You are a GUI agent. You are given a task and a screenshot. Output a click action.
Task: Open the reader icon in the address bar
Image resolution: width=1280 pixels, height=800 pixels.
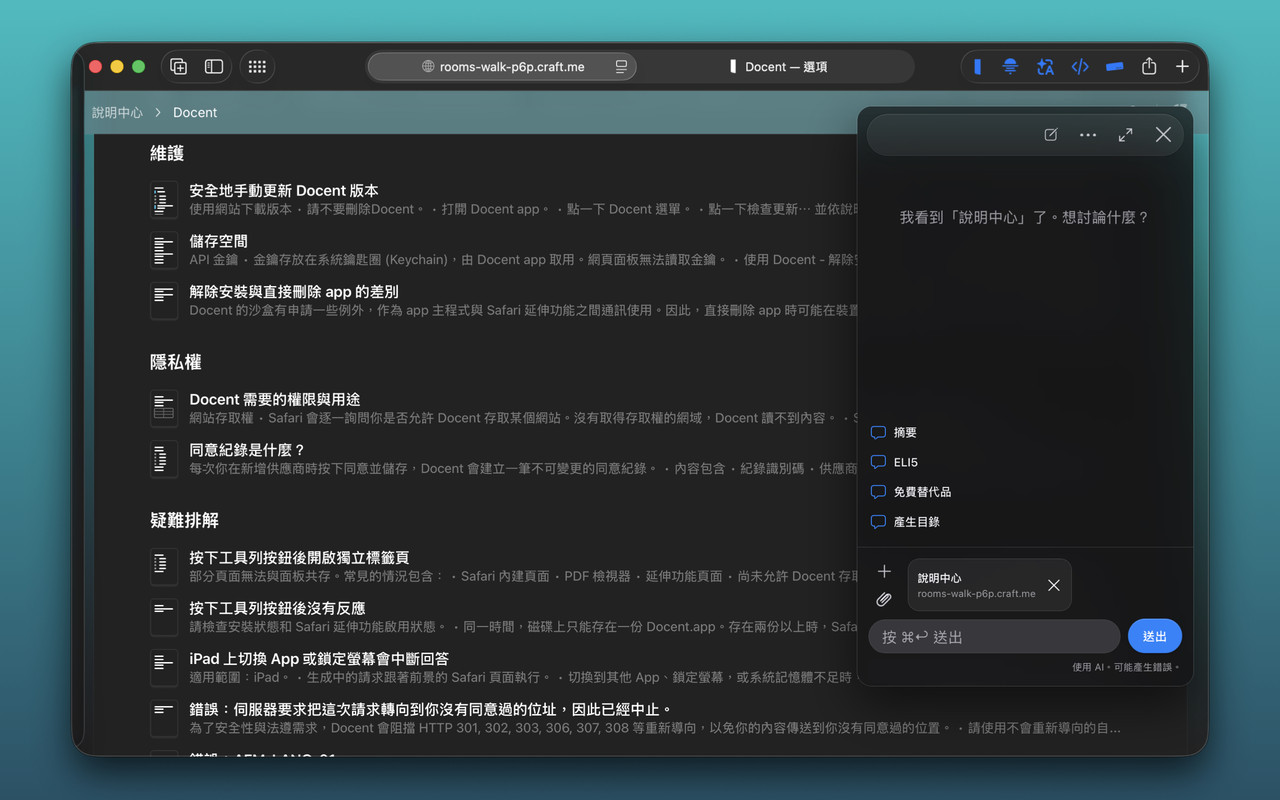[x=621, y=67]
